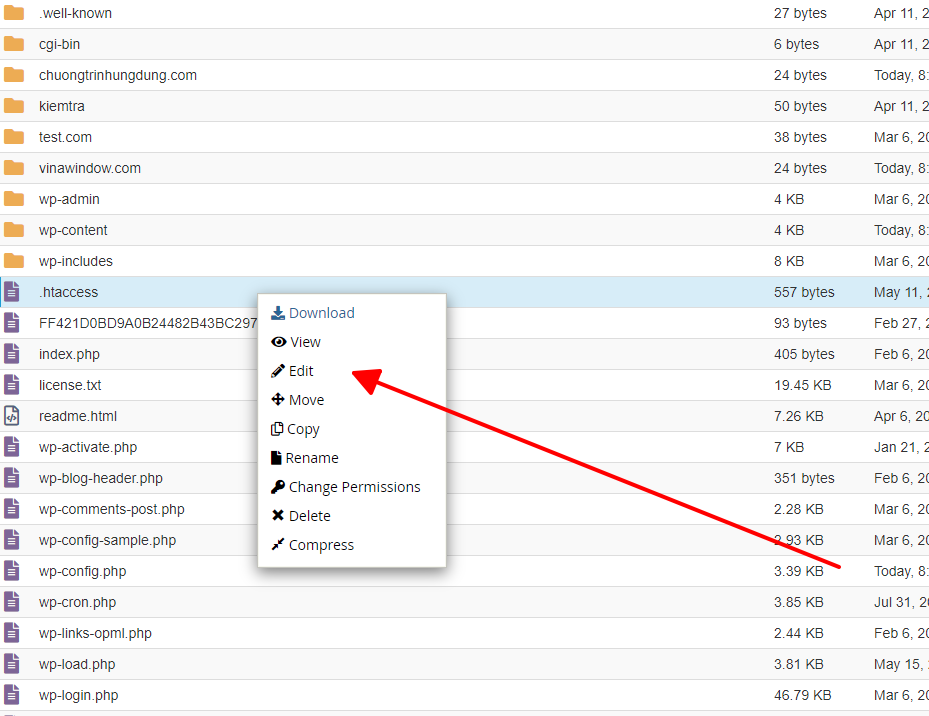Choose Rename in the context menu

click(305, 458)
